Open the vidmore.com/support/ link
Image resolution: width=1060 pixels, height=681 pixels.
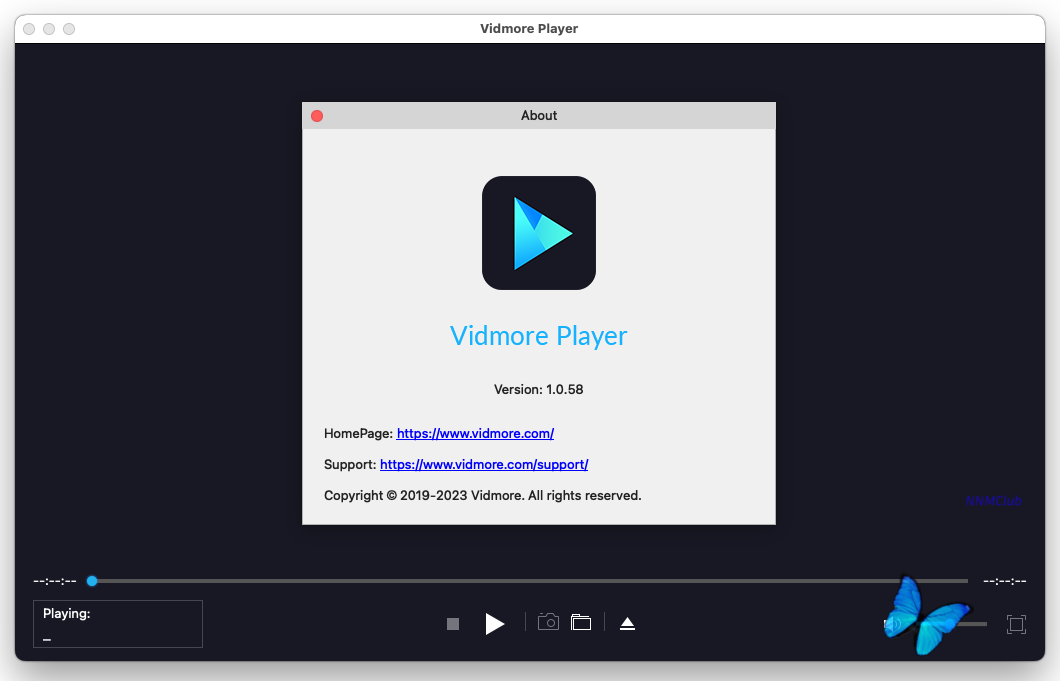484,465
